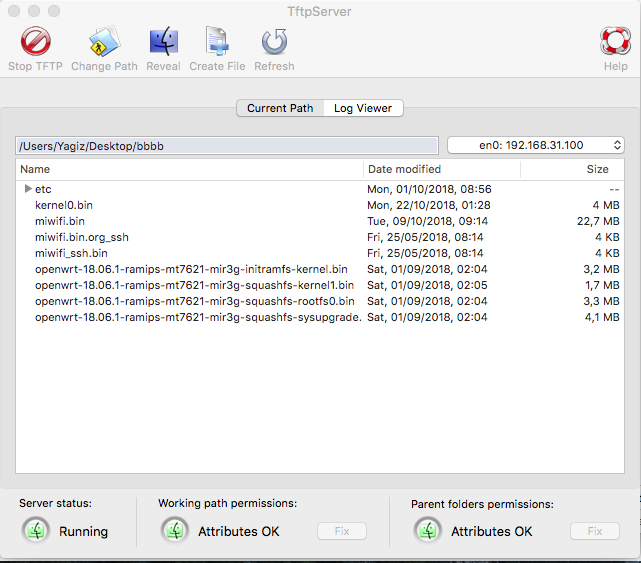Select the openwrt squashfs-rootfs0.bin file
641x563 pixels.
320,301
